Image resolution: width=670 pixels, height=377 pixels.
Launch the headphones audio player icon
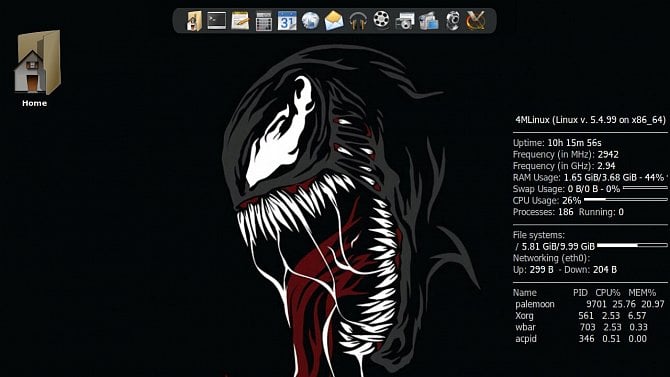click(358, 21)
